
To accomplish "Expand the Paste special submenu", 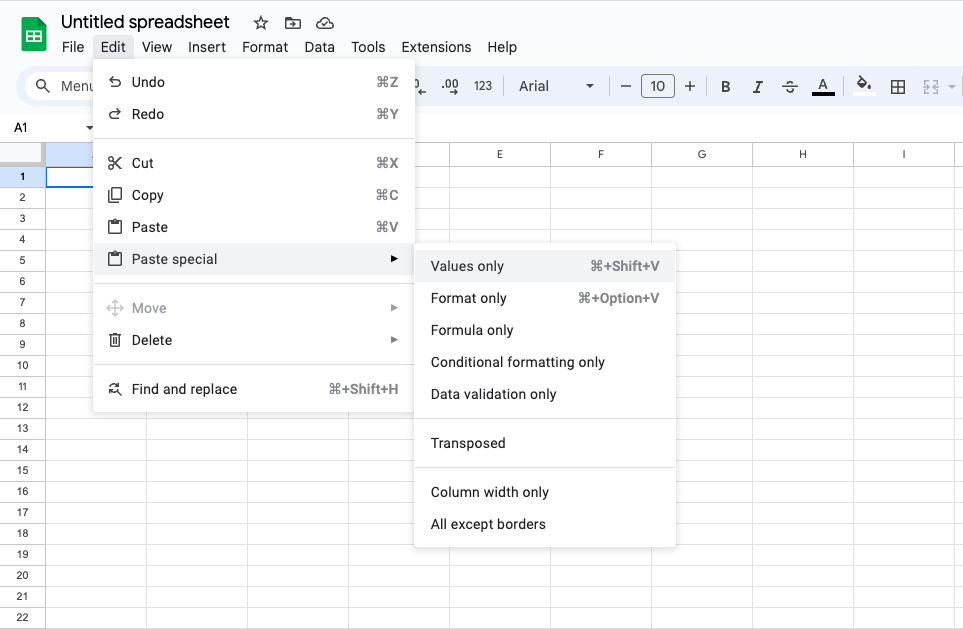I will click(x=254, y=259).
